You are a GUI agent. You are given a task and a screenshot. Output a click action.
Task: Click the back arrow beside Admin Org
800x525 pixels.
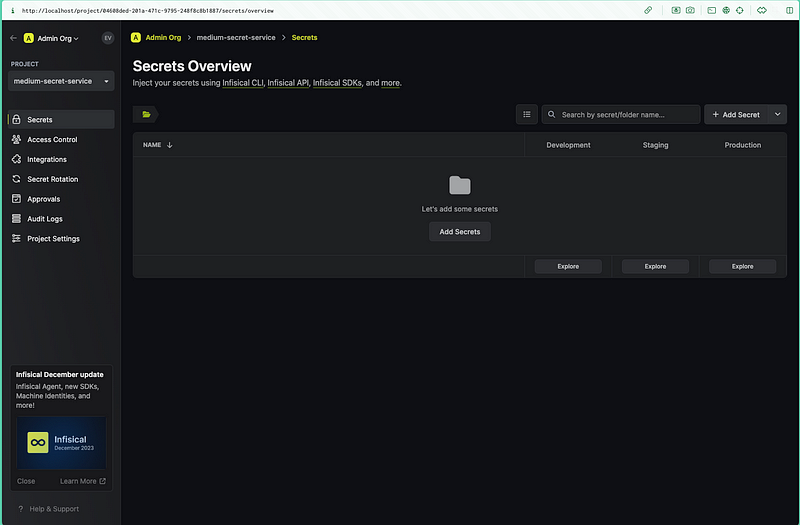point(13,38)
